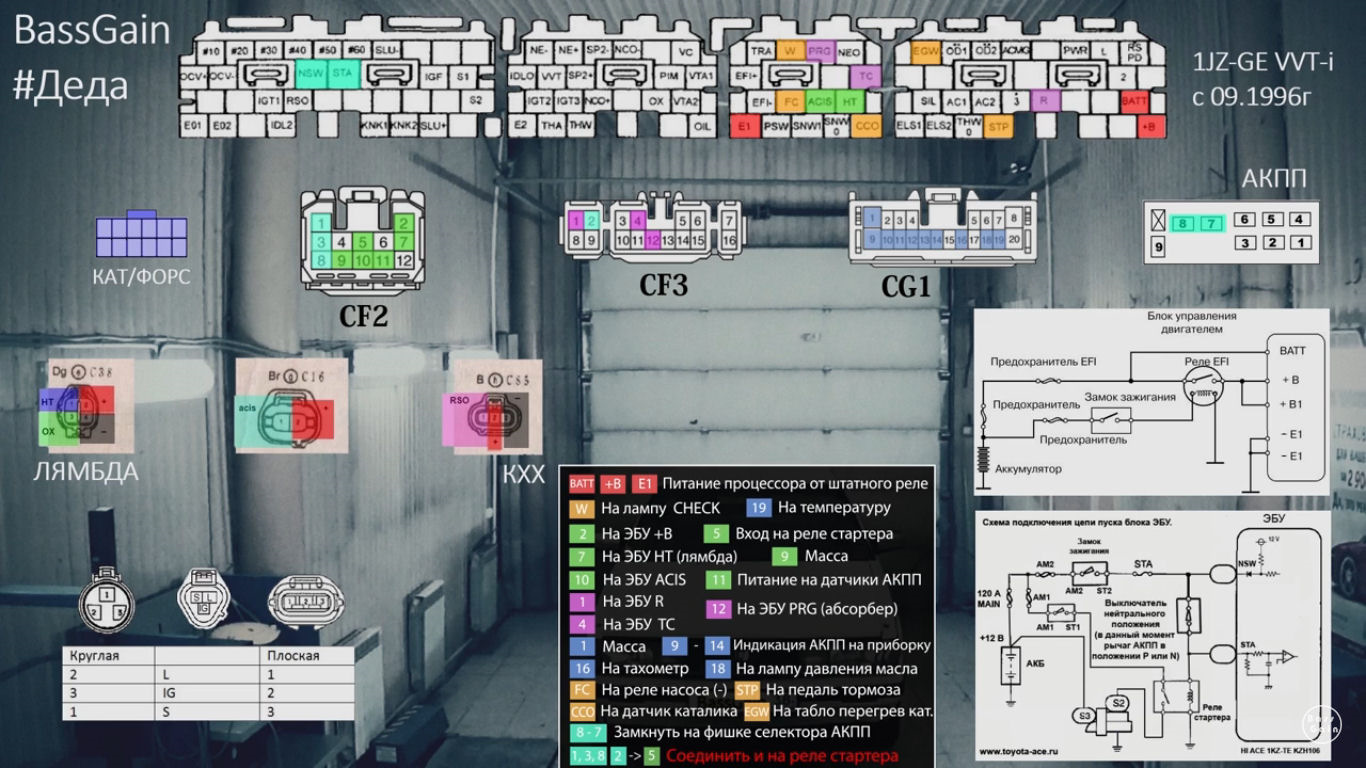
Task: Click the green HT pin on the ECU connector
Action: coord(850,100)
